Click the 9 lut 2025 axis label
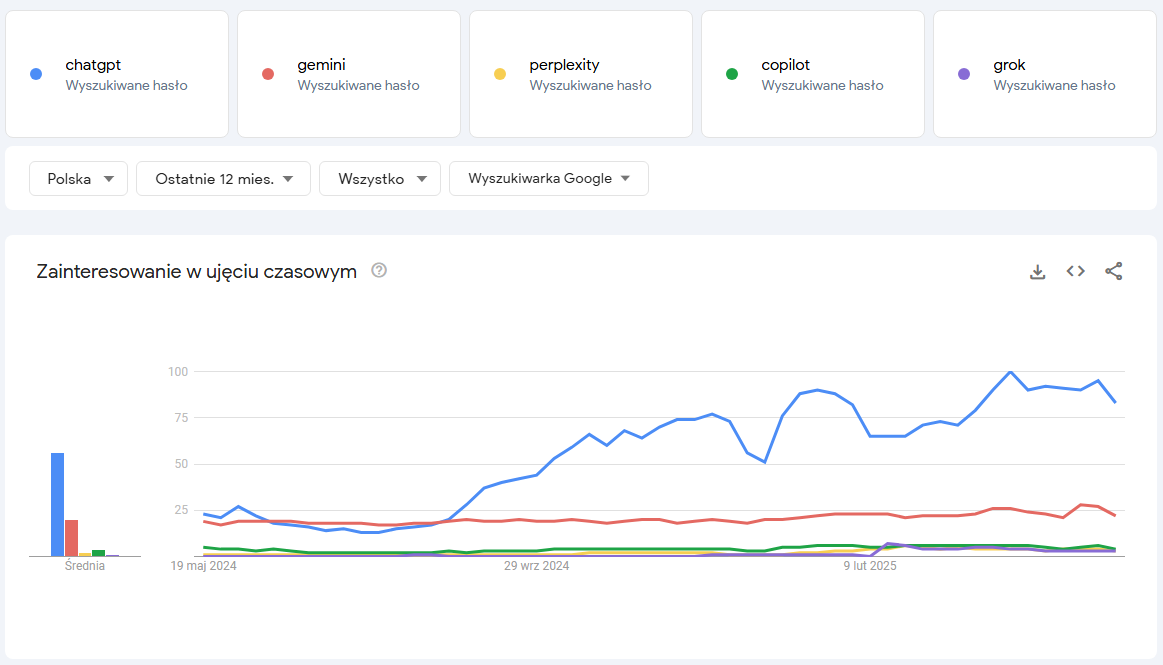The image size is (1163, 665). pyautogui.click(x=869, y=566)
